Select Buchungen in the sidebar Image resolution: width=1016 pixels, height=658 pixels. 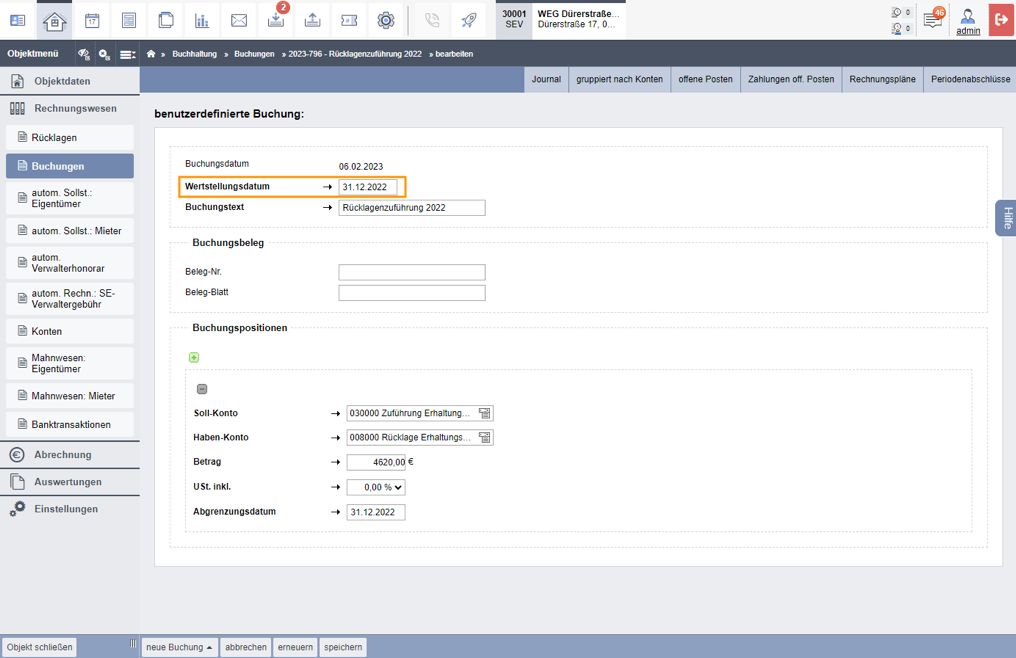70,166
